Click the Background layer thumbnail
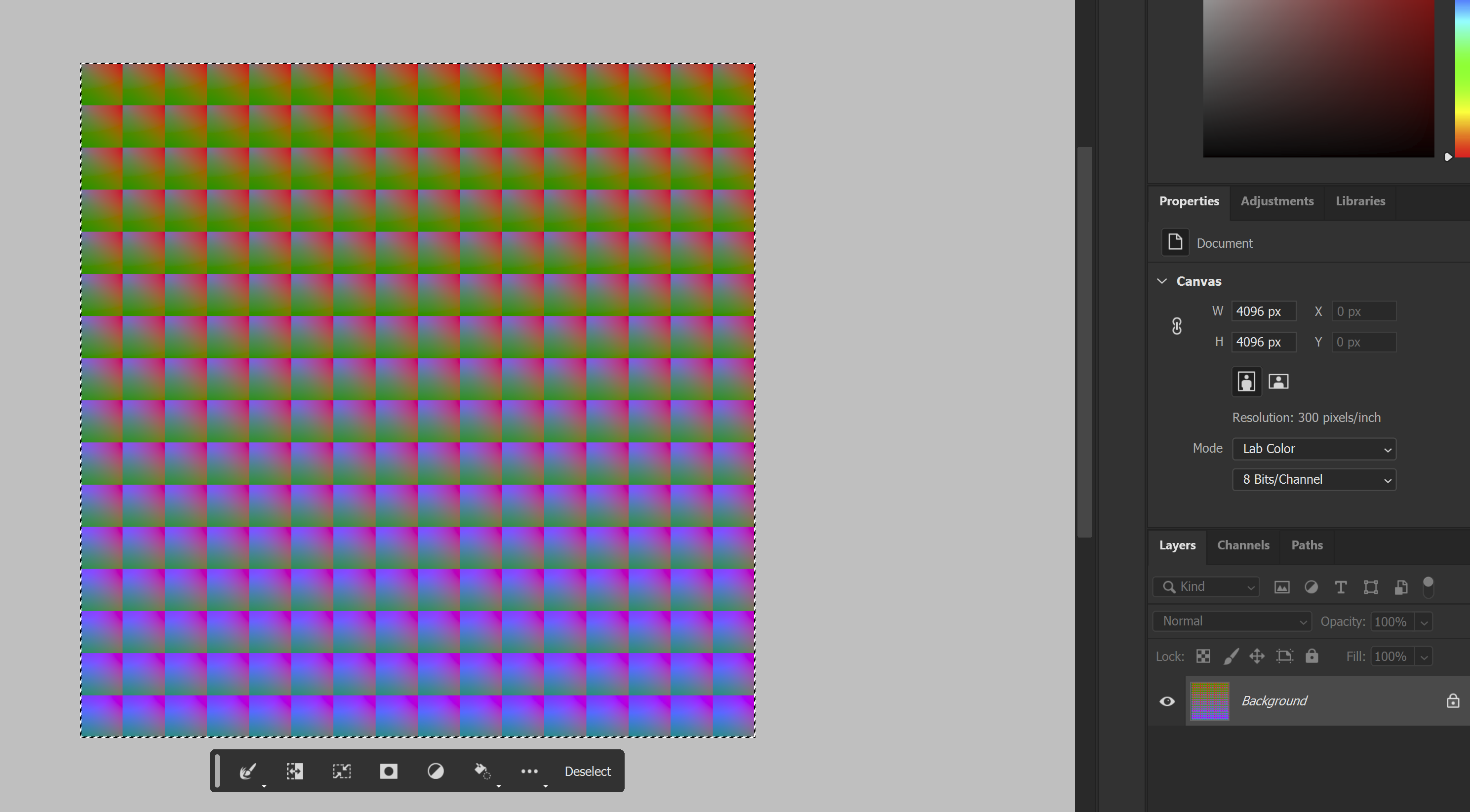The width and height of the screenshot is (1470, 812). click(x=1209, y=701)
